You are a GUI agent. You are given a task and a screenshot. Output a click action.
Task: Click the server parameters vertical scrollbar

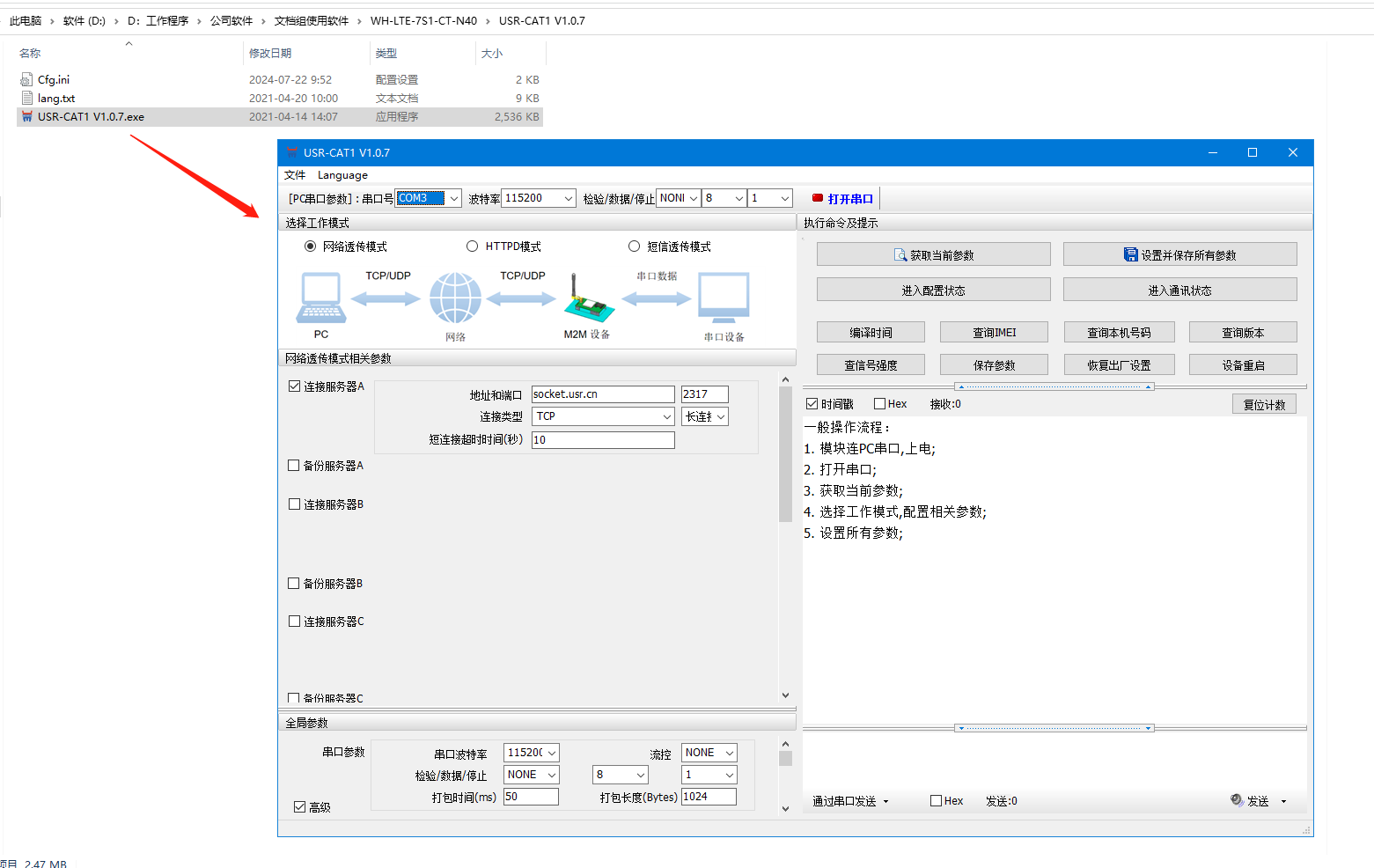click(785, 454)
